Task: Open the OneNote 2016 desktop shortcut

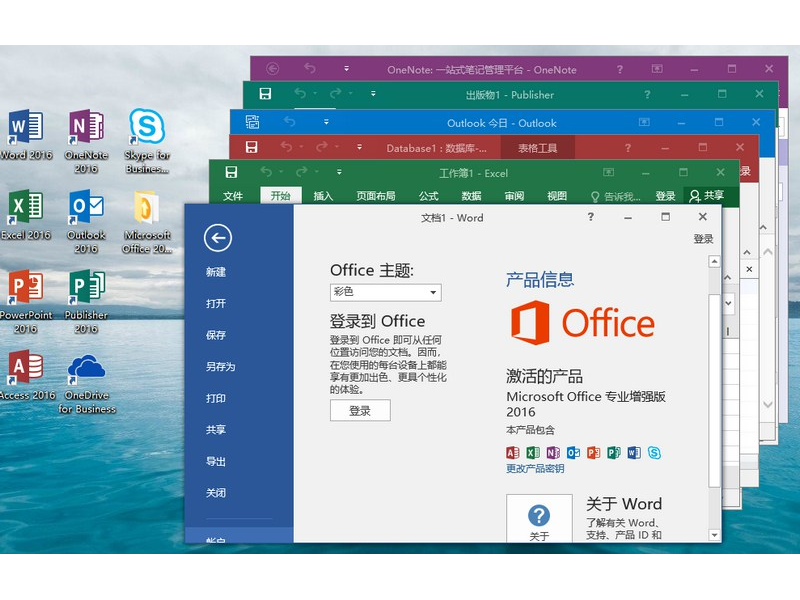Action: click(x=86, y=141)
